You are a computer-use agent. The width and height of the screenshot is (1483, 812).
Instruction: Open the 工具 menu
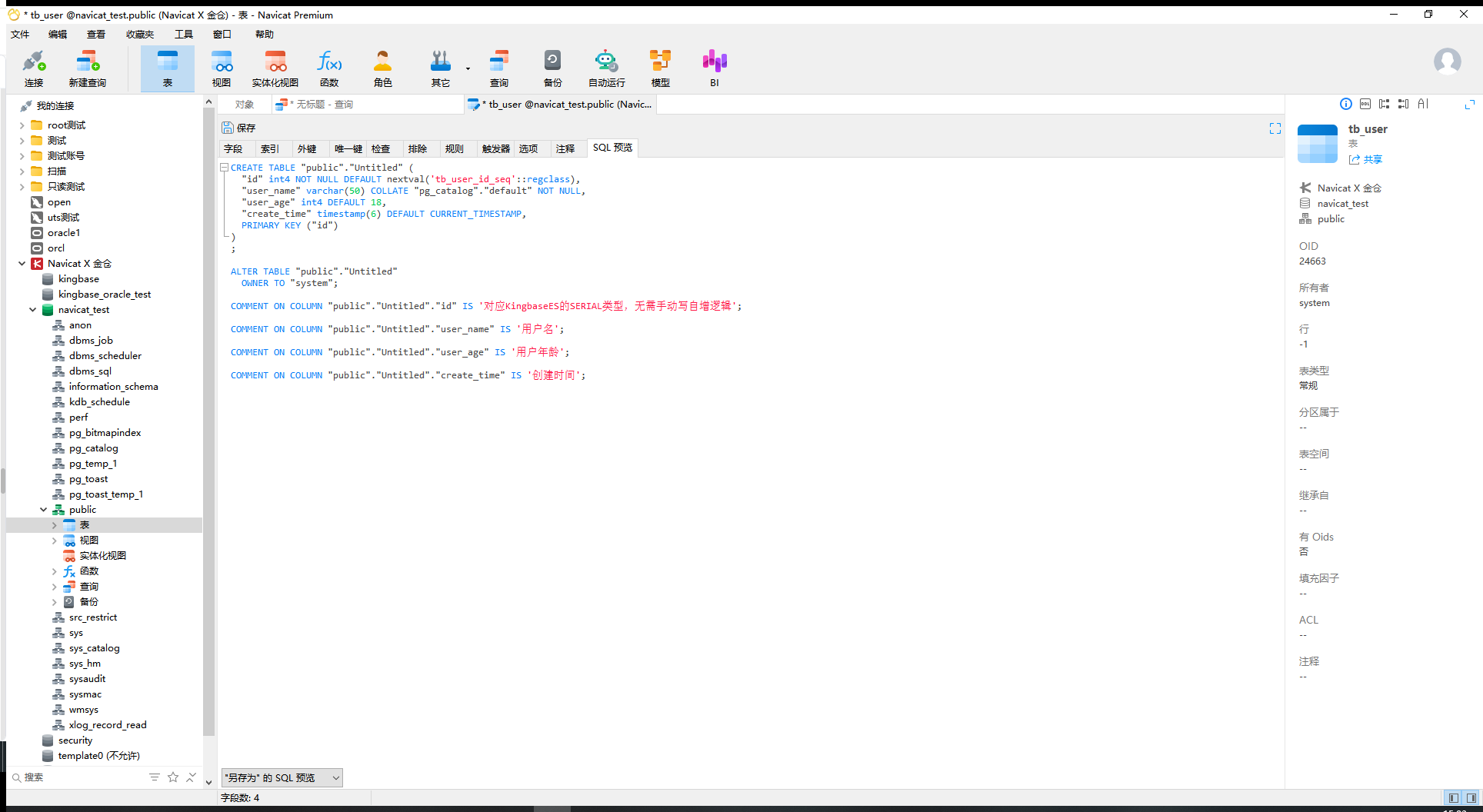[184, 34]
